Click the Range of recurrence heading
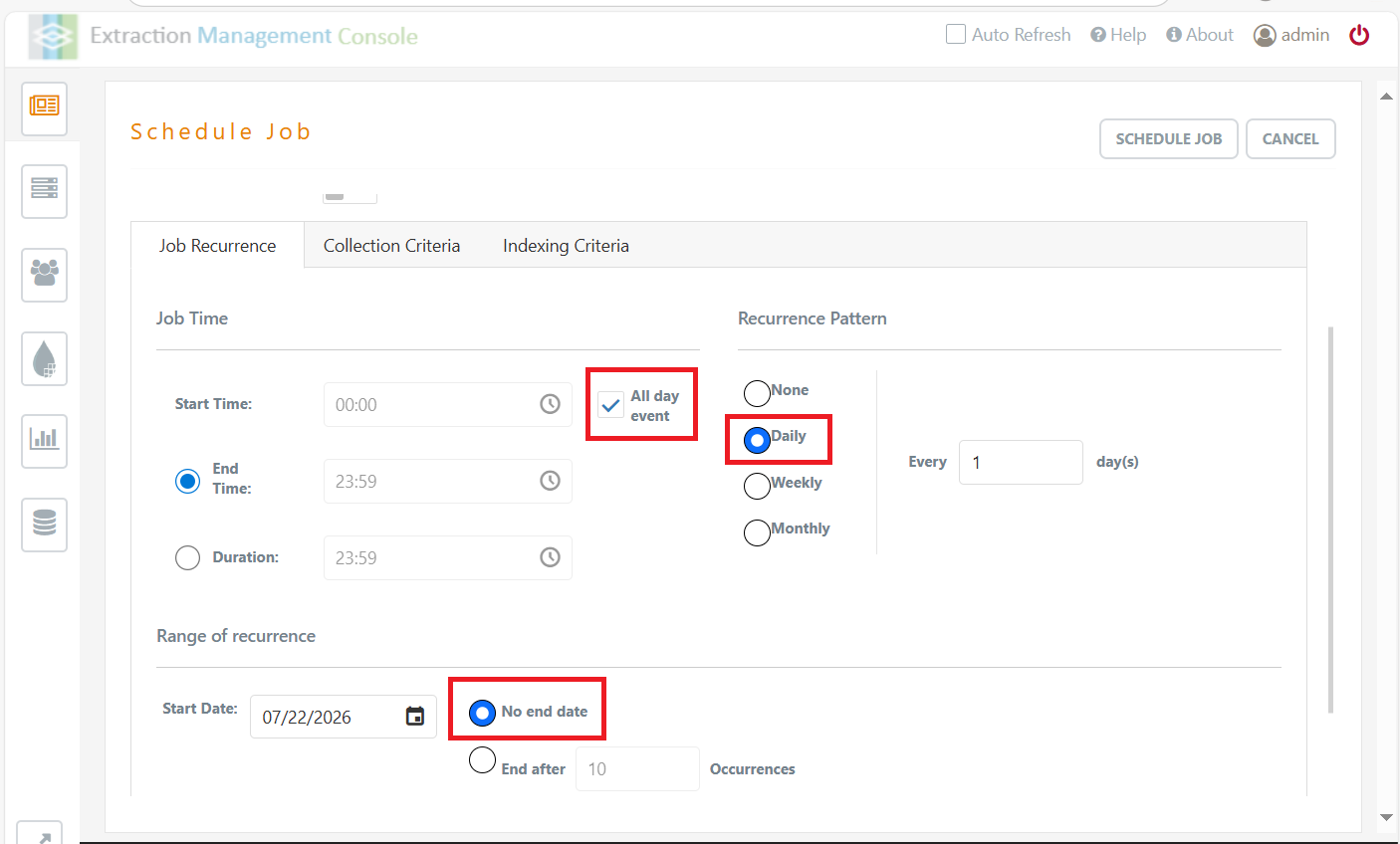This screenshot has width=1400, height=844. click(236, 636)
